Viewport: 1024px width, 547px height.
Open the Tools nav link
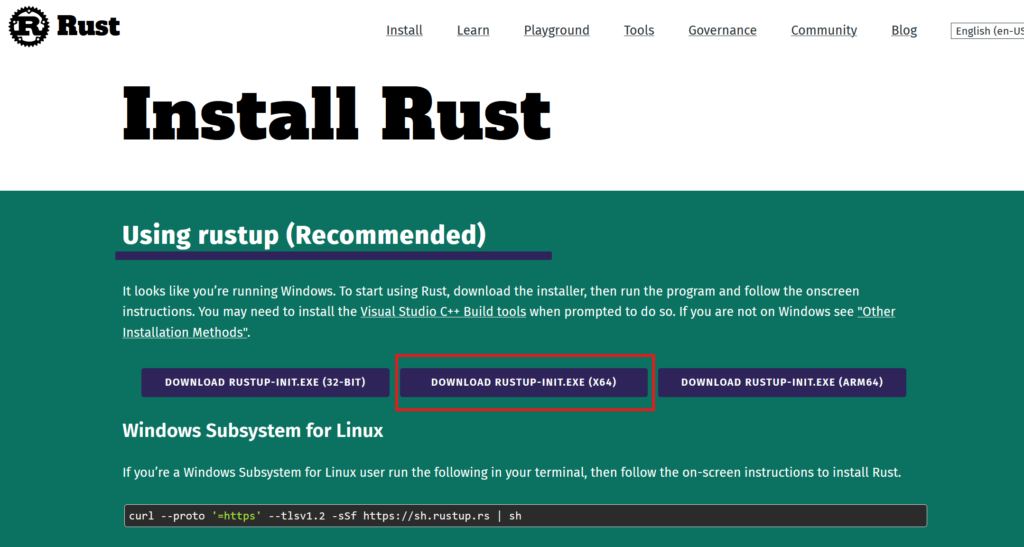pyautogui.click(x=639, y=30)
